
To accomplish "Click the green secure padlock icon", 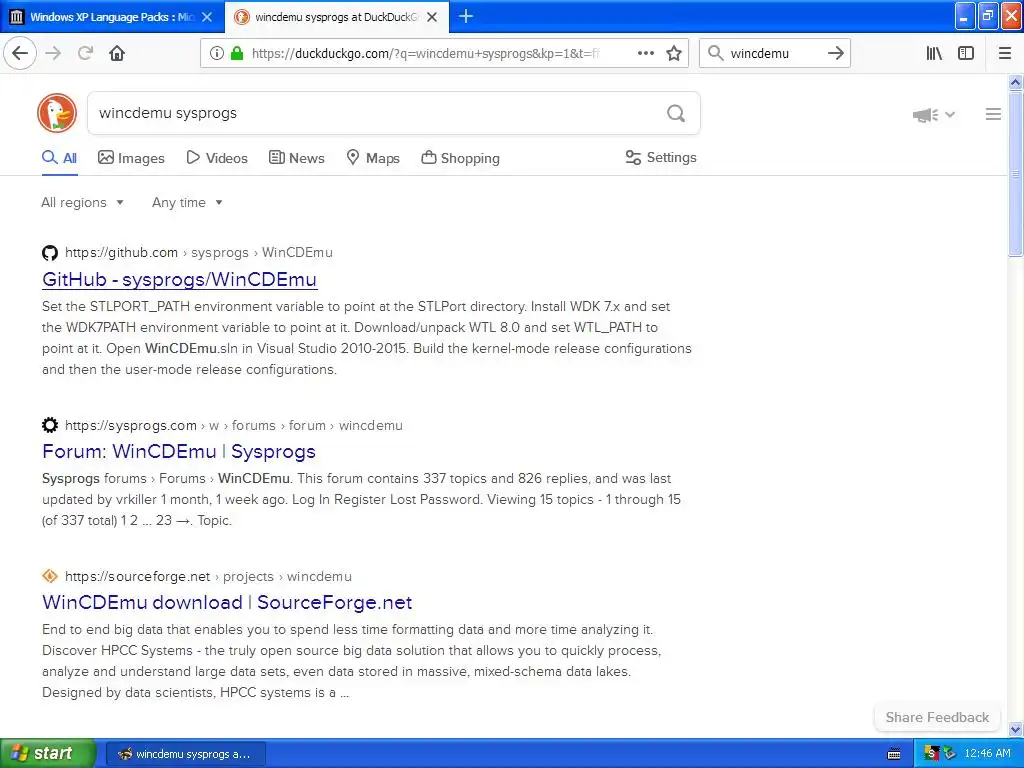I will [x=237, y=53].
